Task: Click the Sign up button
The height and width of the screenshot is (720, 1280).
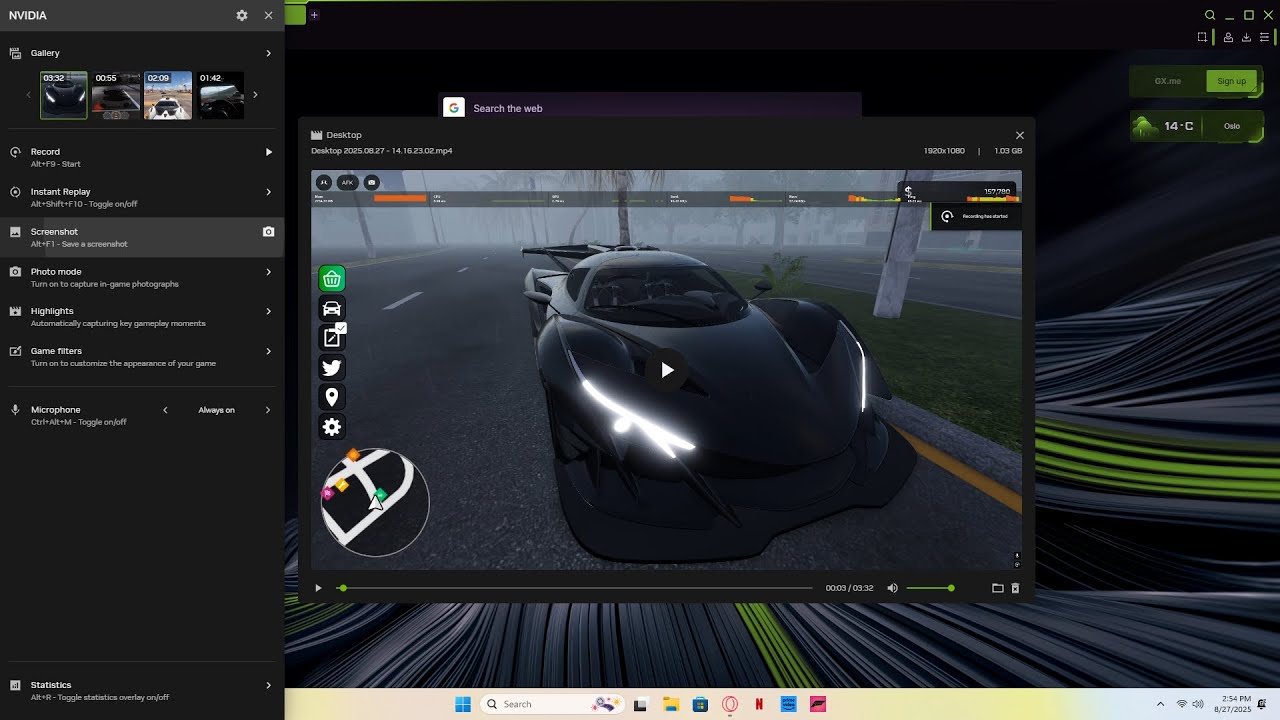Action: pyautogui.click(x=1231, y=81)
